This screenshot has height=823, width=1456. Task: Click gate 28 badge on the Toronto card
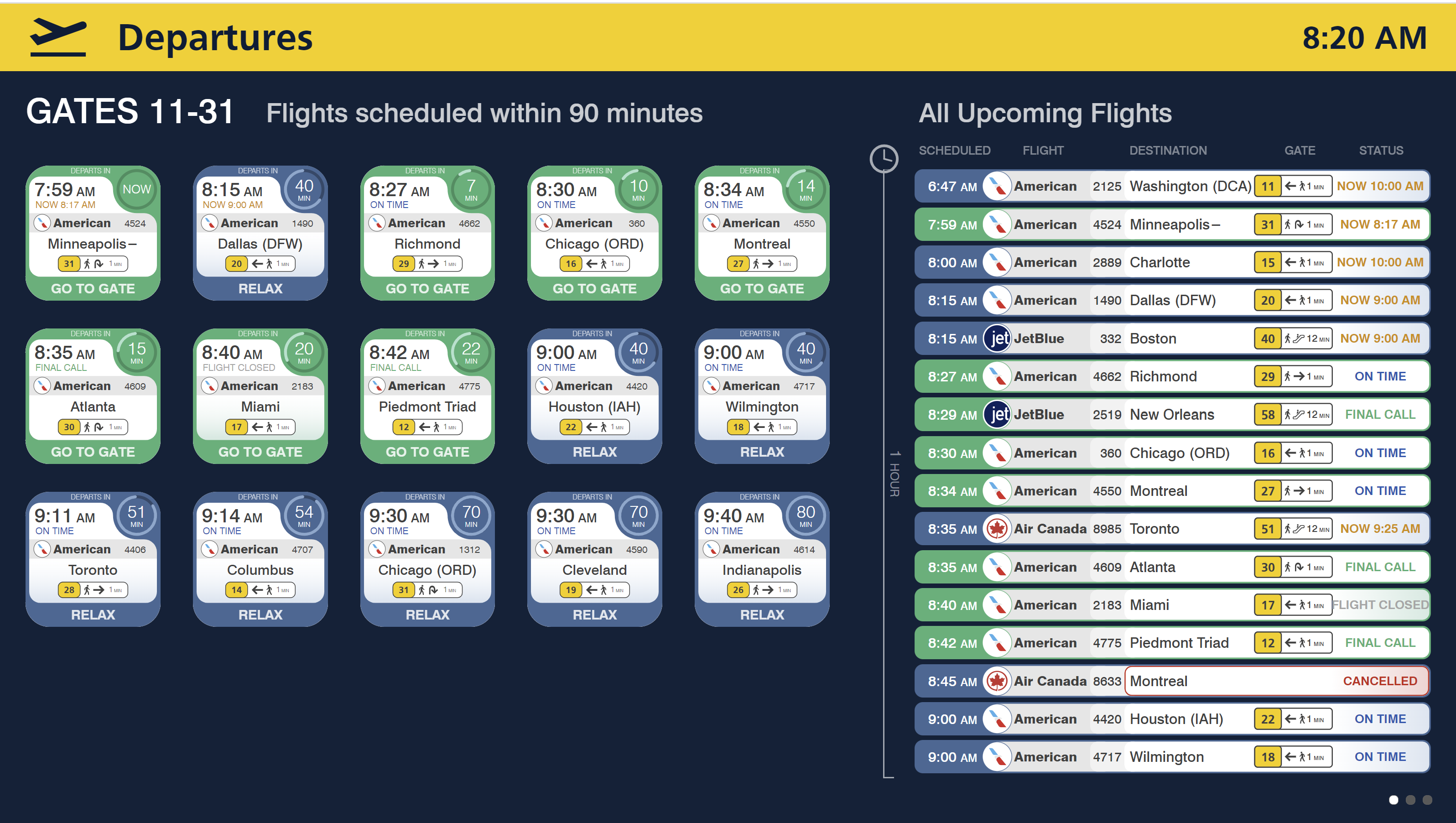coord(69,590)
